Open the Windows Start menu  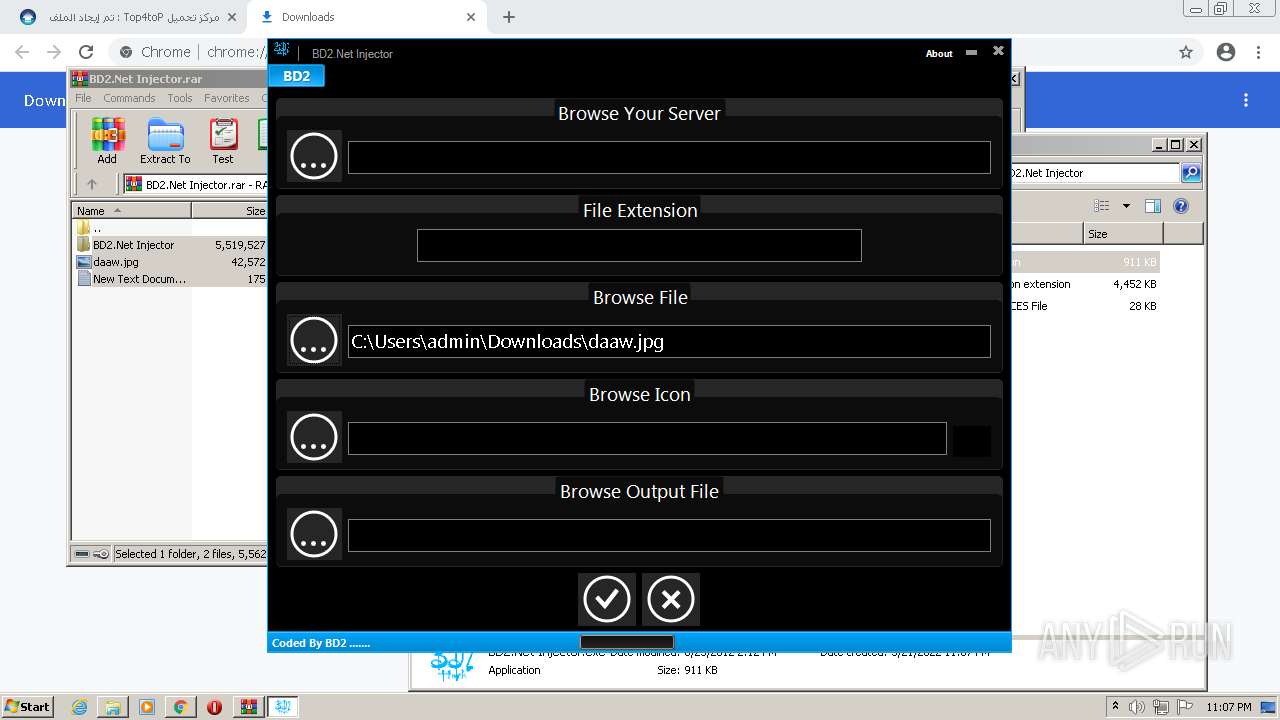pos(27,706)
